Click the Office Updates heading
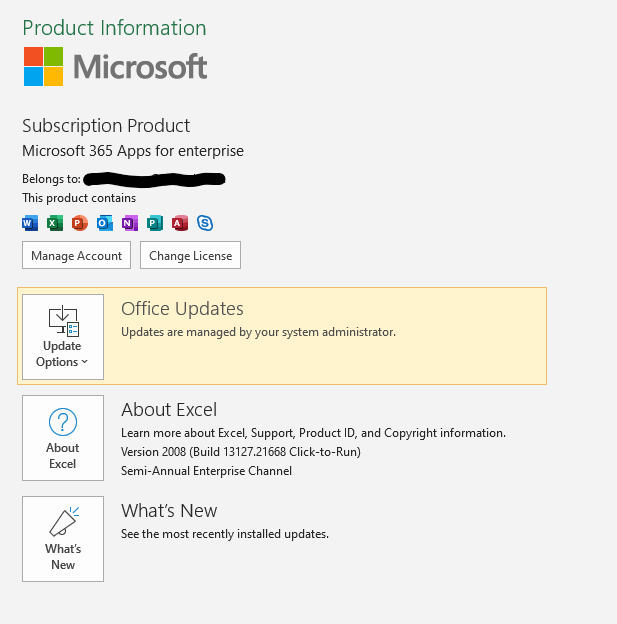617x624 pixels. click(182, 309)
